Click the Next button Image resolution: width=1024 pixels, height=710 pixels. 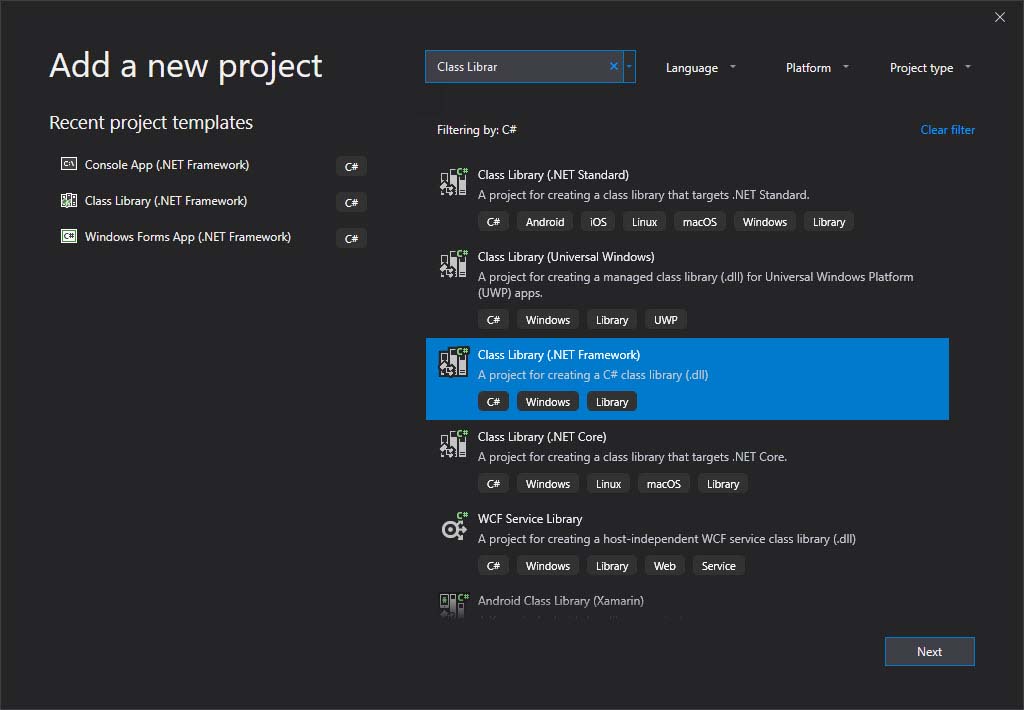pos(929,651)
